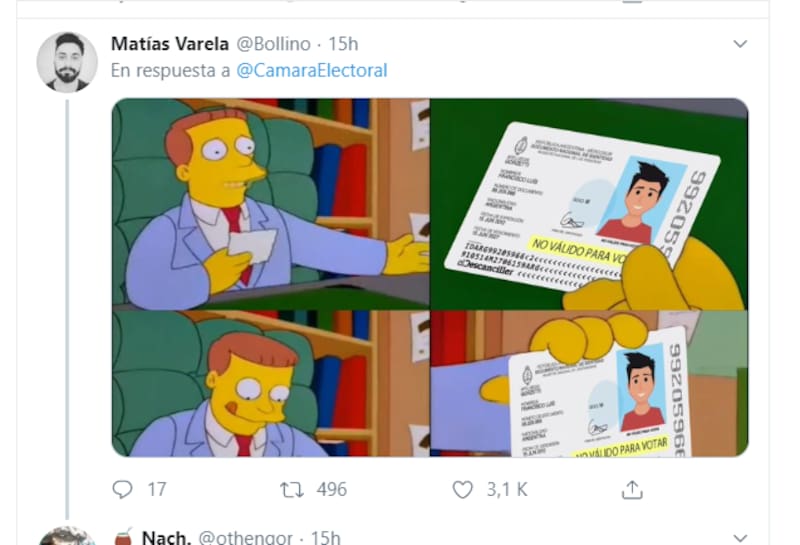This screenshot has height=545, width=800.
Task: Open the @othengor handle
Action: [245, 537]
